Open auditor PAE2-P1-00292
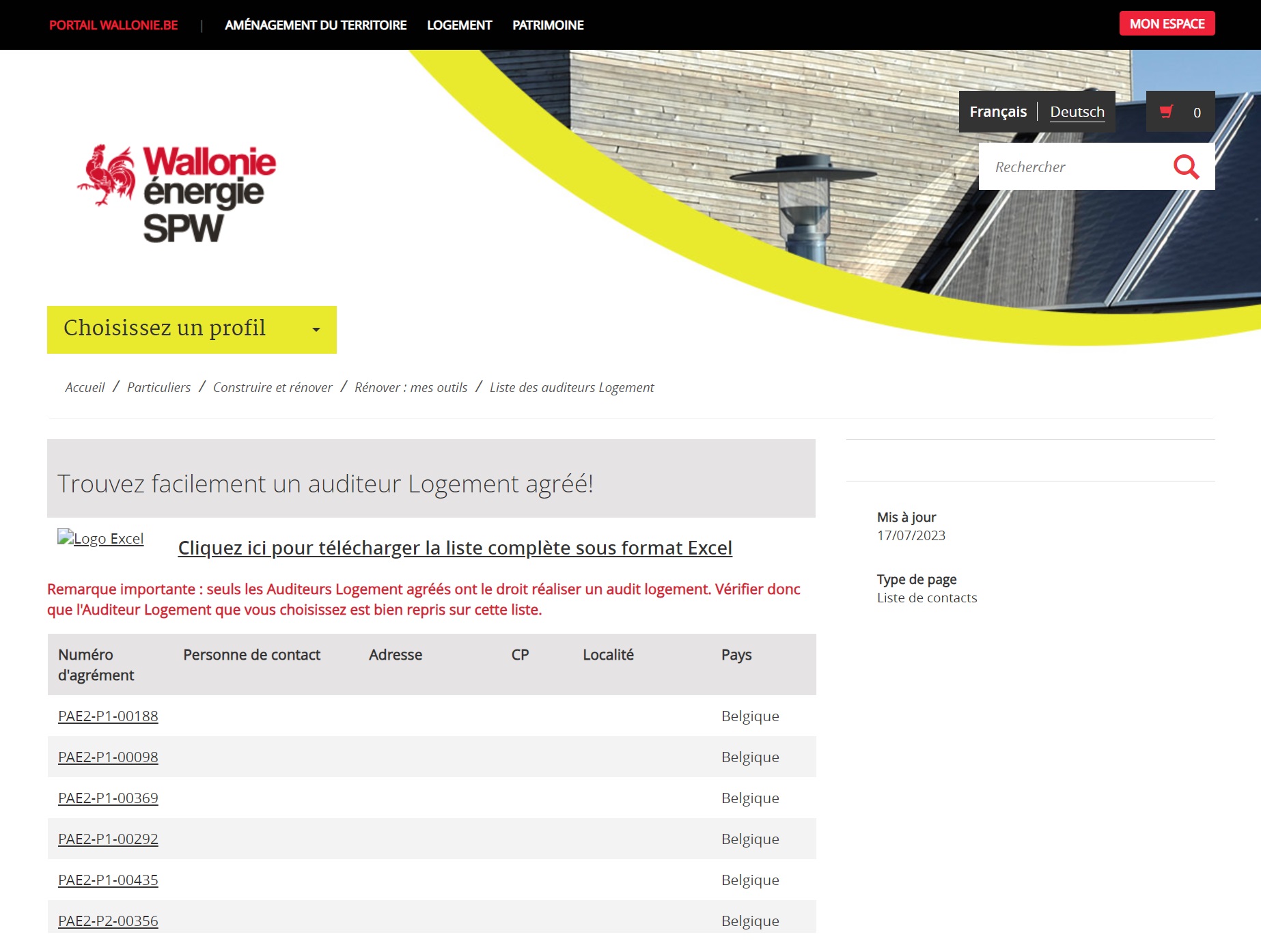 point(108,839)
